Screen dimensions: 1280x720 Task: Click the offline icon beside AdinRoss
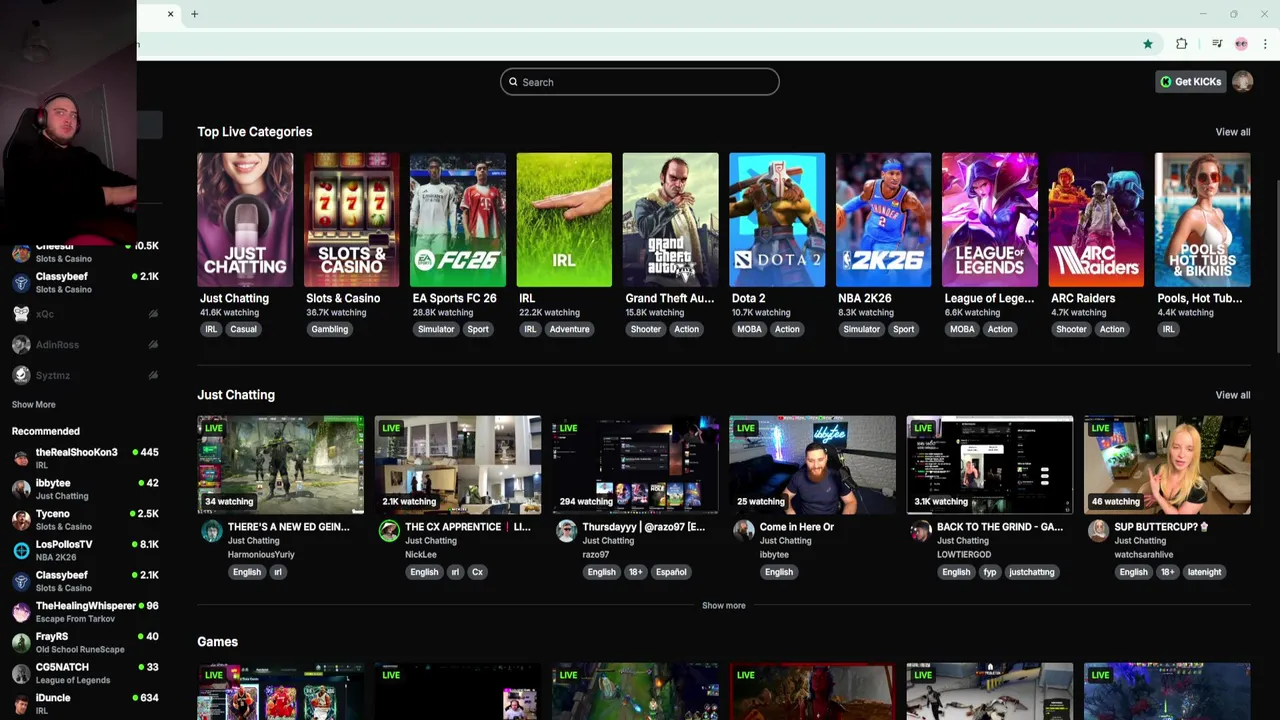point(153,345)
